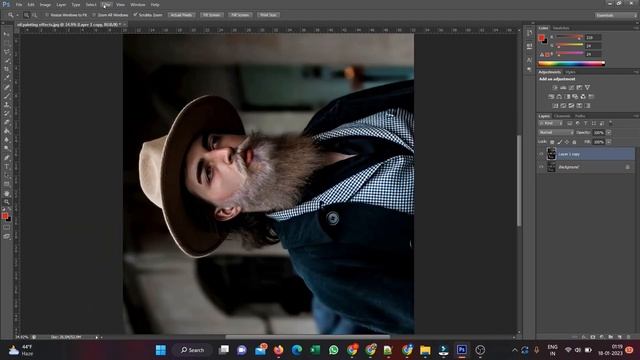640x360 pixels.
Task: Click the taskbar Search box
Action: [192, 350]
